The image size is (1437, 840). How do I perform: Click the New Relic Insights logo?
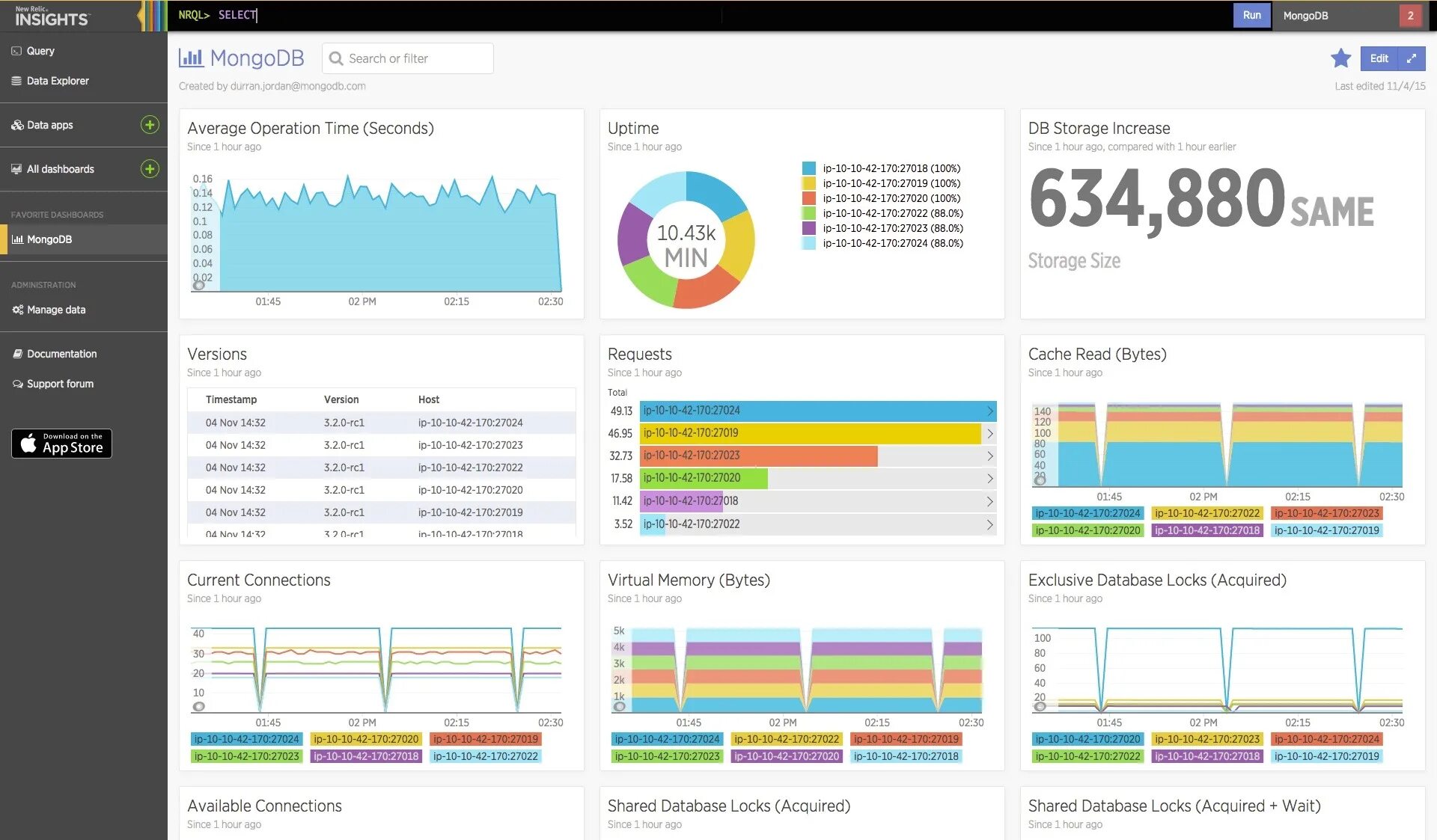52,16
